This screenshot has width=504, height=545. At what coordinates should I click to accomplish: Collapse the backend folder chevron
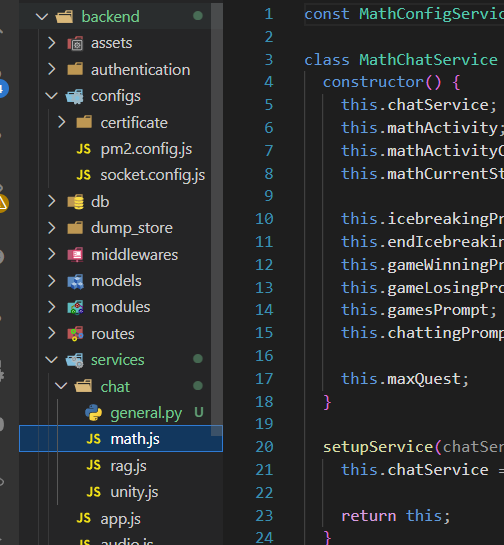pos(42,16)
